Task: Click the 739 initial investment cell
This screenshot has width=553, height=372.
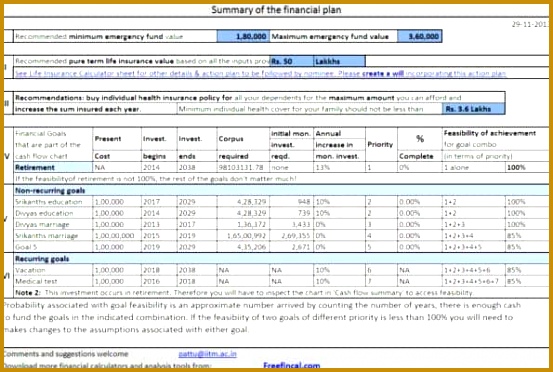Action: pos(292,213)
